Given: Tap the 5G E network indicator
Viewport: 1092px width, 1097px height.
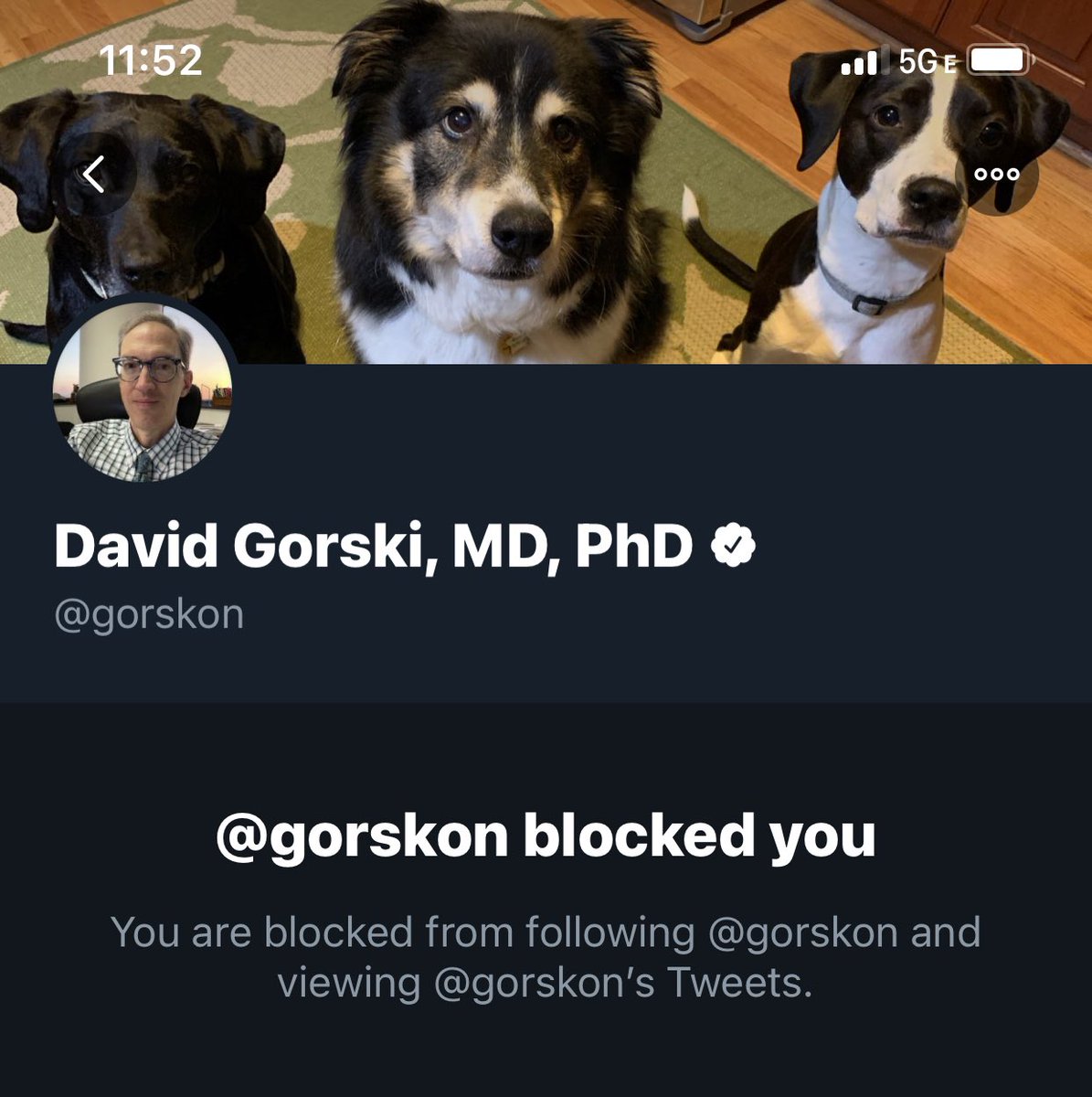Looking at the screenshot, I should click(927, 62).
